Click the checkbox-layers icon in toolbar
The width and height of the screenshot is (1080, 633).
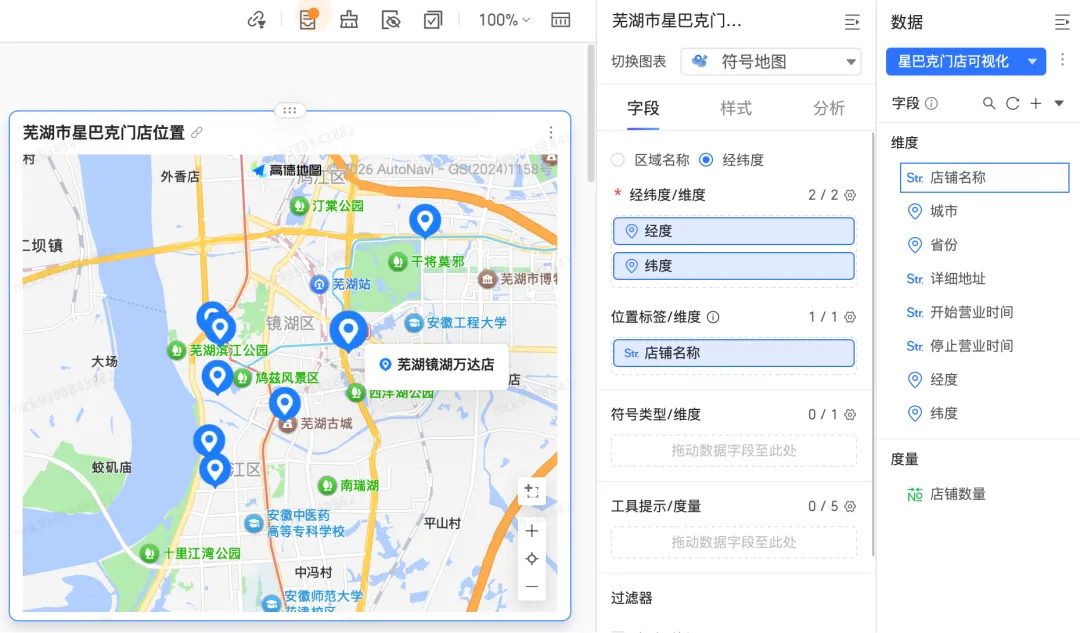(x=433, y=20)
